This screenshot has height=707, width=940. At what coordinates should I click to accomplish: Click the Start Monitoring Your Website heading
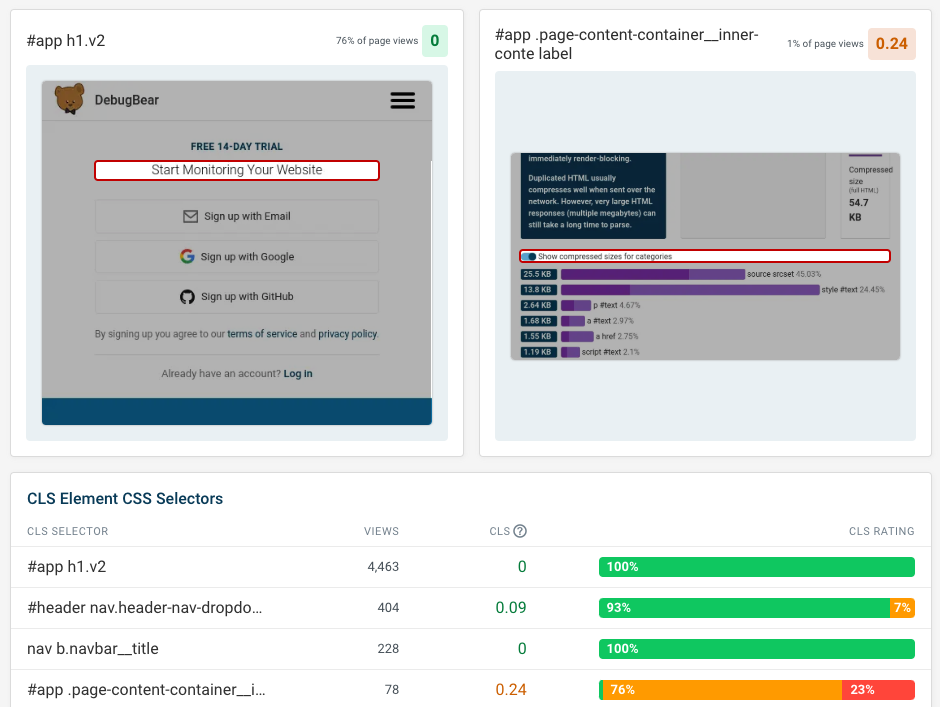(237, 170)
